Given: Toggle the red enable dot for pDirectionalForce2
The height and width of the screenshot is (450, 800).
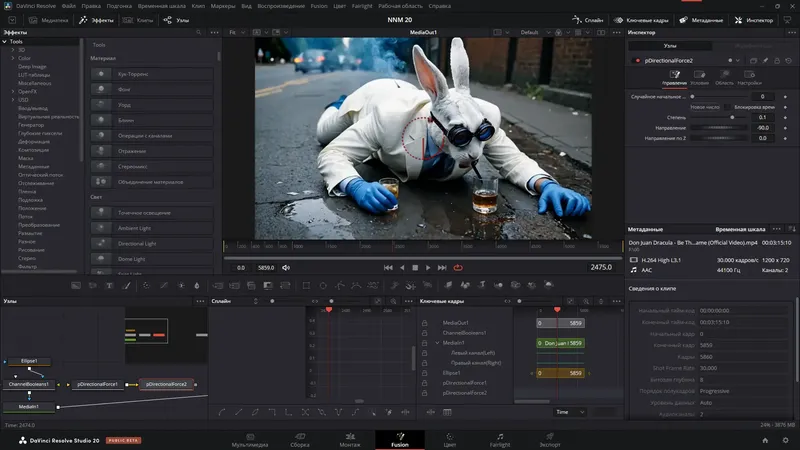Looking at the screenshot, I should 637,60.
